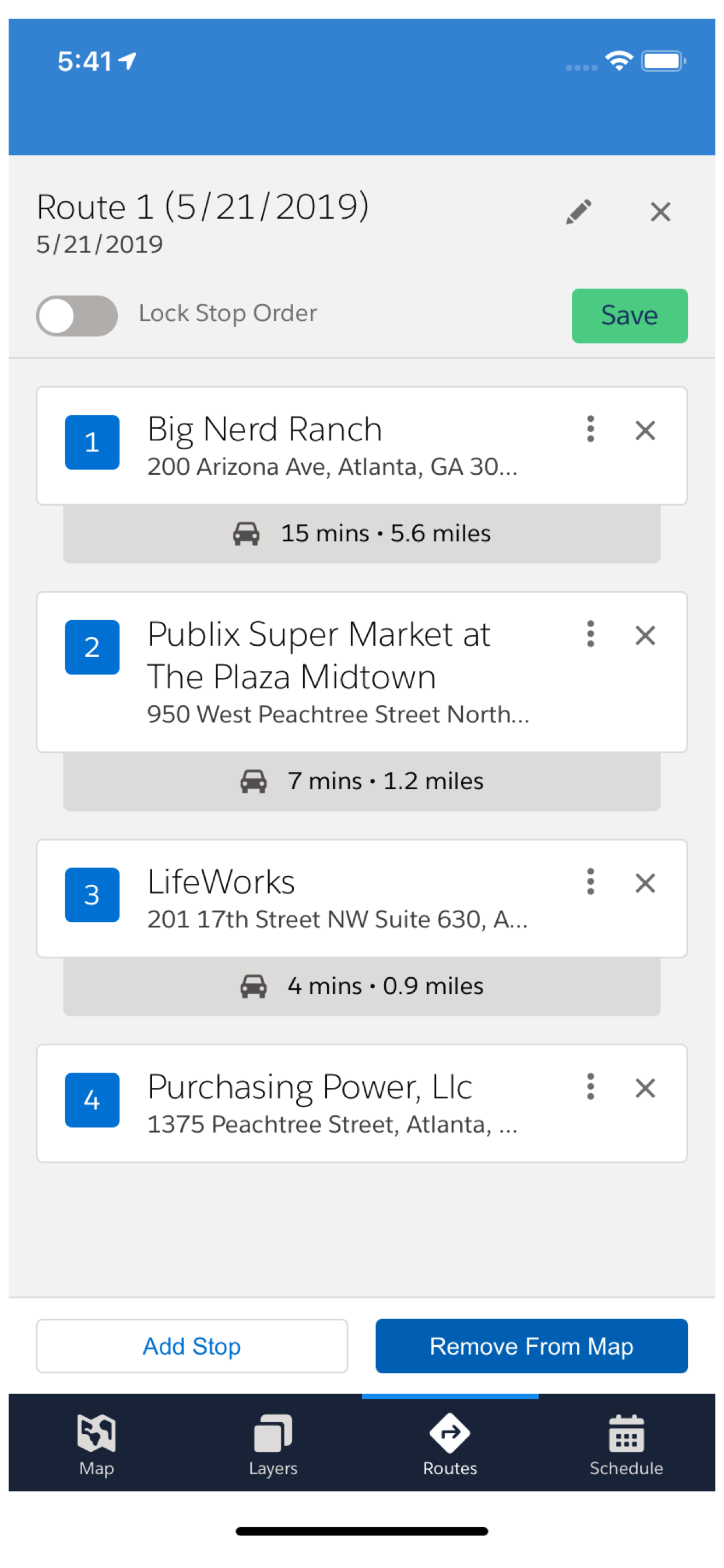Open options menu for Publix Super Market
The height and width of the screenshot is (1568, 724).
pos(589,634)
